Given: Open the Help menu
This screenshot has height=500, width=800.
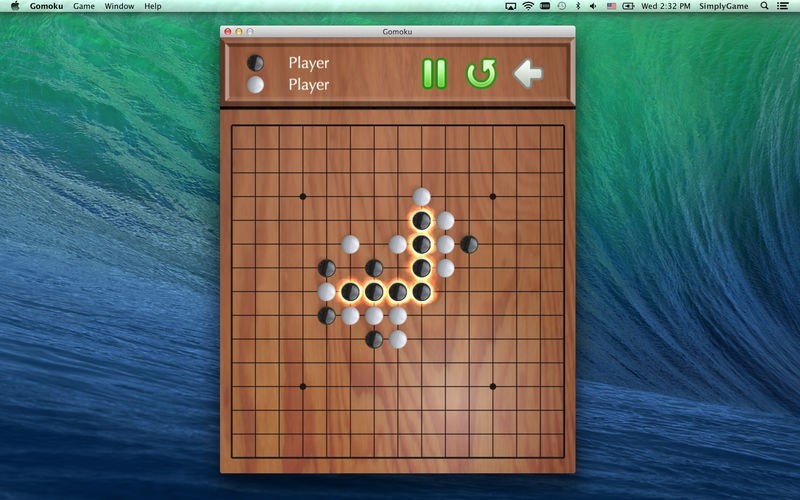Looking at the screenshot, I should click(152, 6).
